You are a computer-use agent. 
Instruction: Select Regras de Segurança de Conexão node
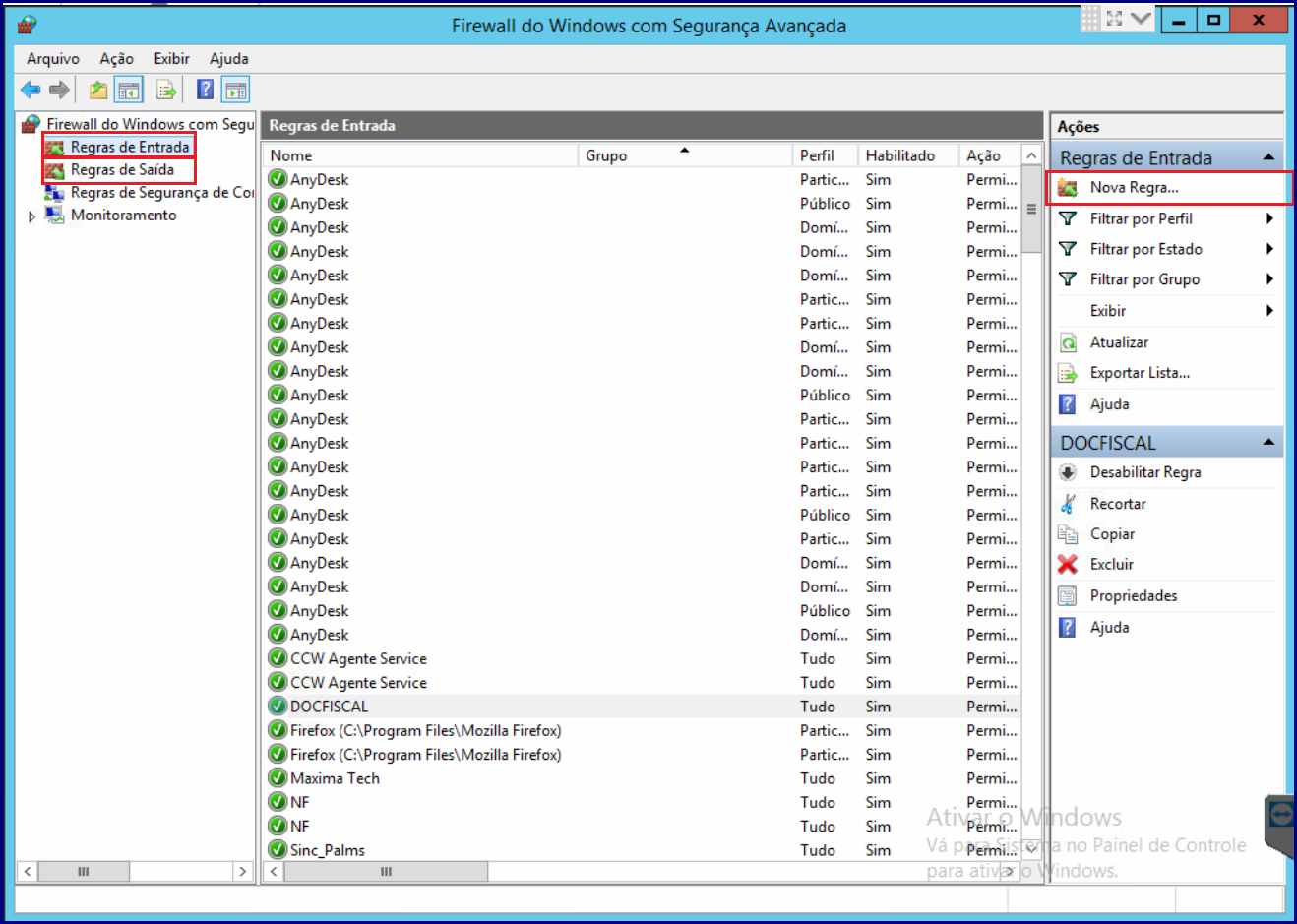pos(162,193)
